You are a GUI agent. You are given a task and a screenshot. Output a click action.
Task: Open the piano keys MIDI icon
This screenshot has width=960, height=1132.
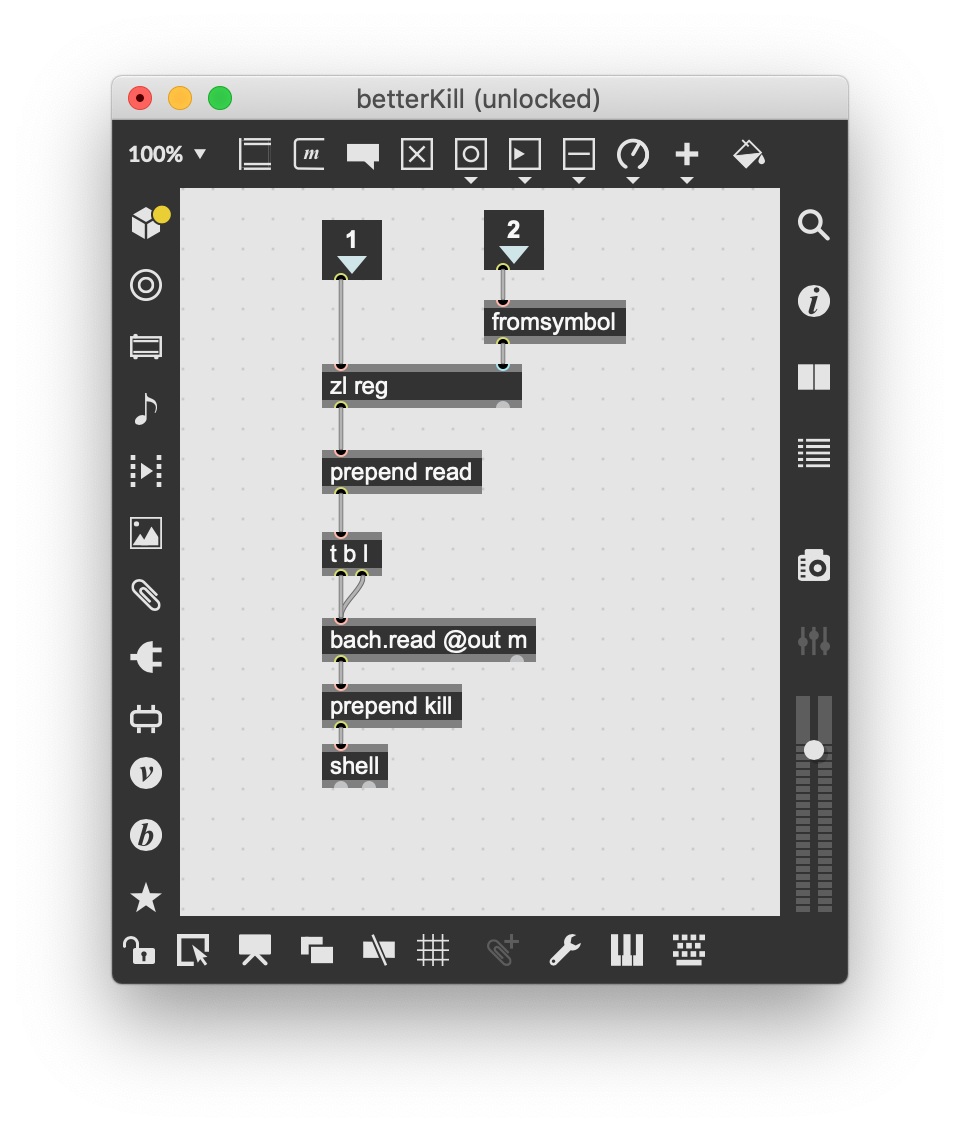pos(627,950)
